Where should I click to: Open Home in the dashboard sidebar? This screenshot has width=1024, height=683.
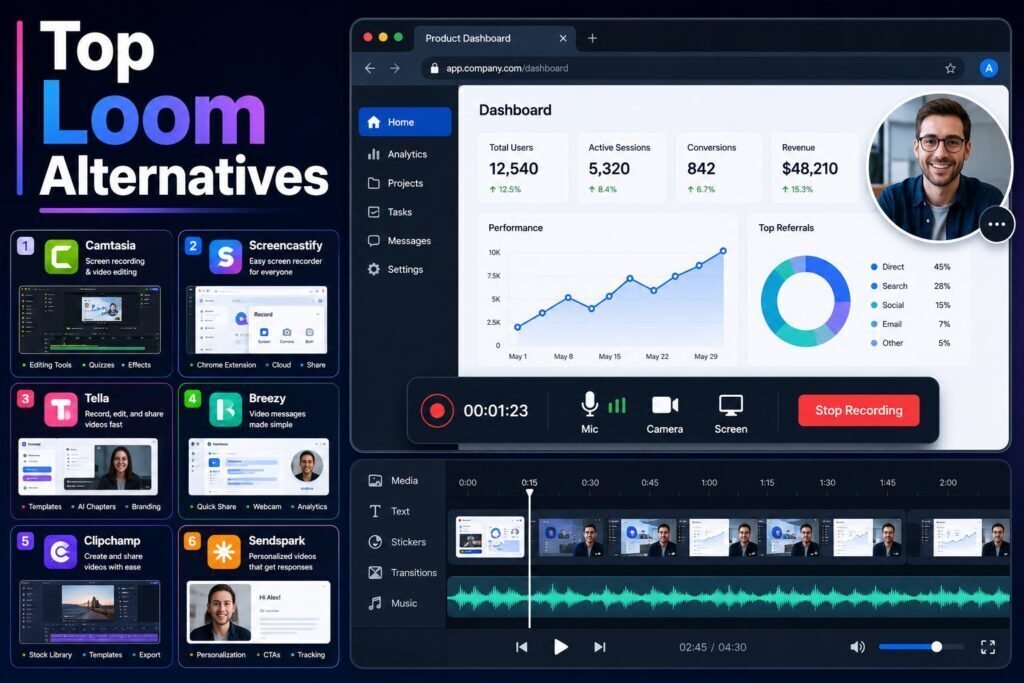click(x=404, y=122)
